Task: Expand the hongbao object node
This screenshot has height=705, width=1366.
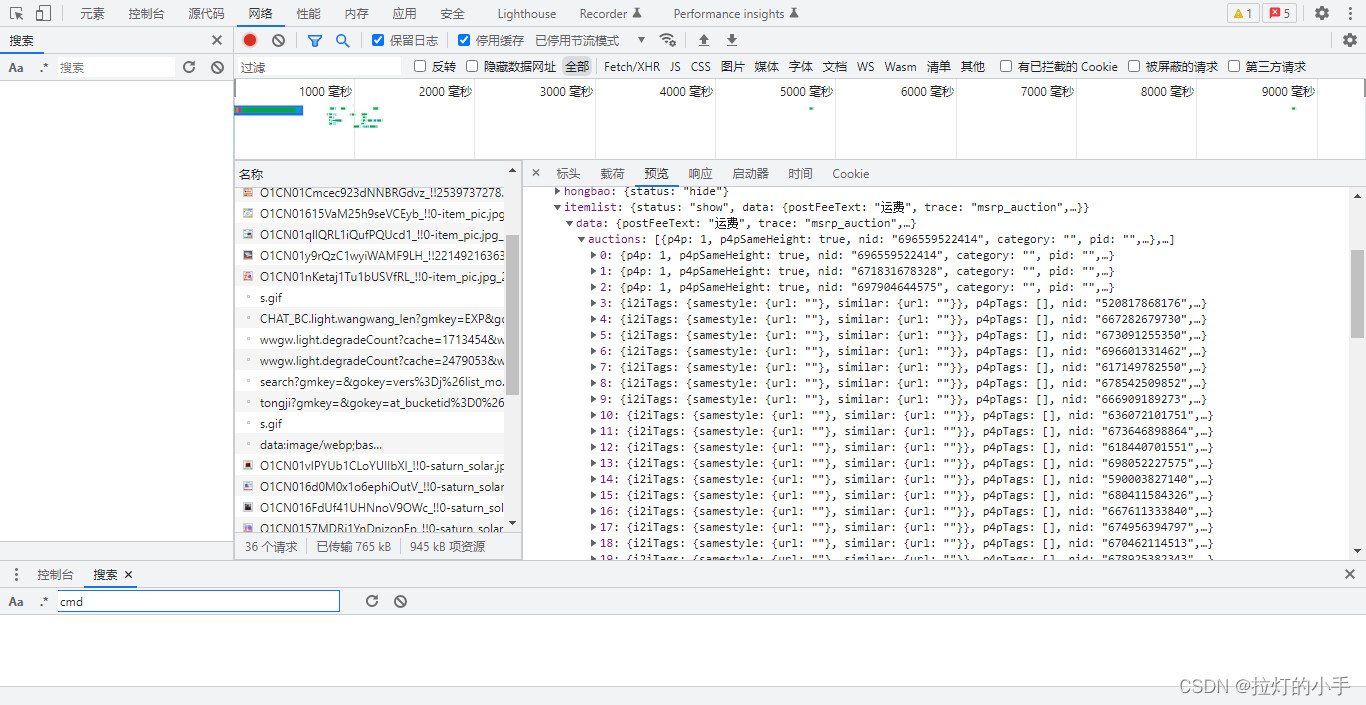Action: [558, 191]
